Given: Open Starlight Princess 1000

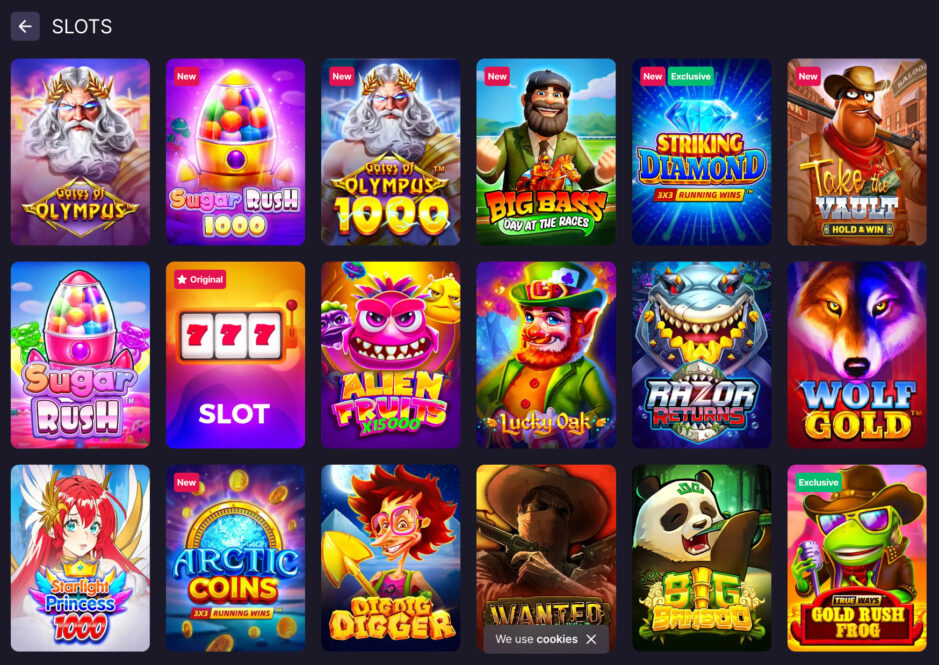Looking at the screenshot, I should 80,558.
